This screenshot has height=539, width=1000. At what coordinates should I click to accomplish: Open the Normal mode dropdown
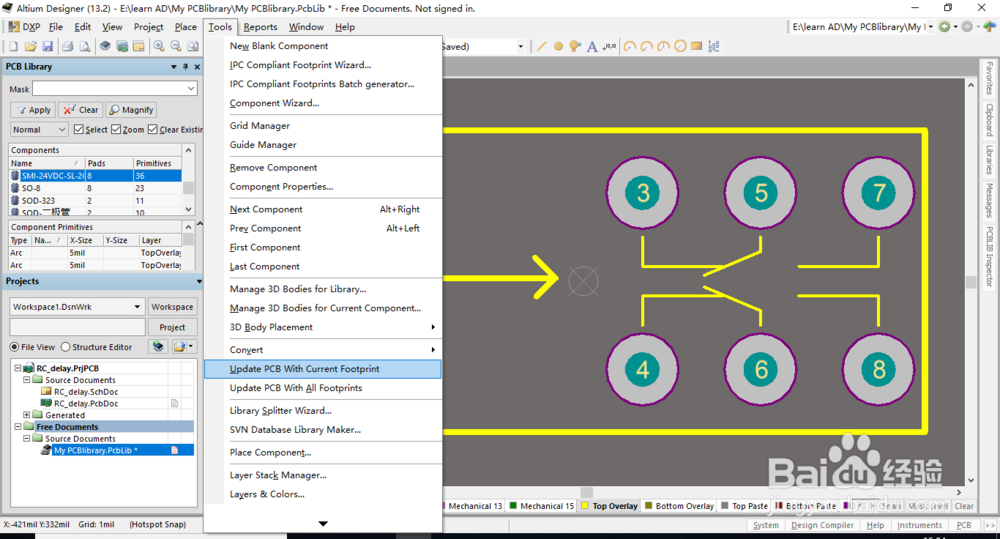tap(62, 129)
